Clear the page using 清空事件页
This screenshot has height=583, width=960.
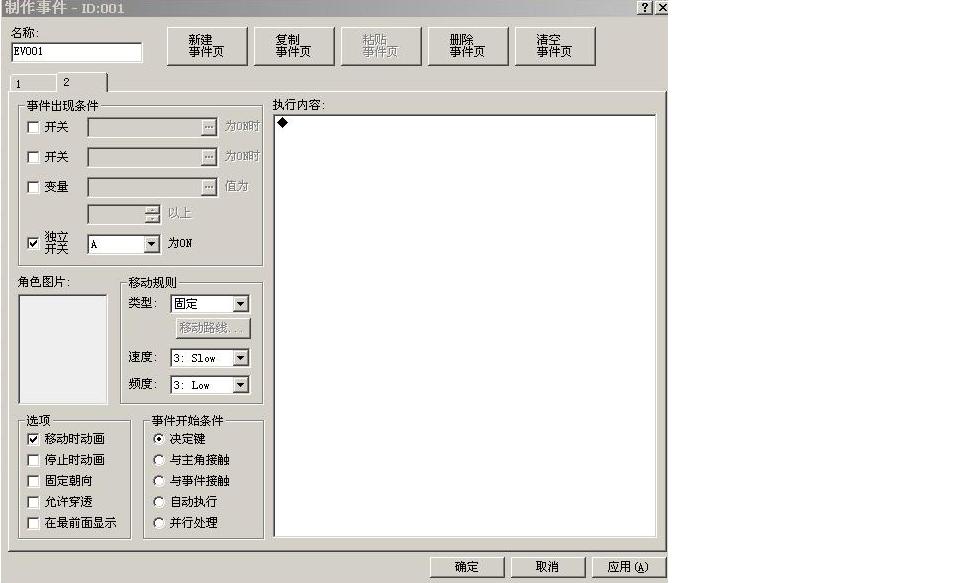pyautogui.click(x=555, y=46)
